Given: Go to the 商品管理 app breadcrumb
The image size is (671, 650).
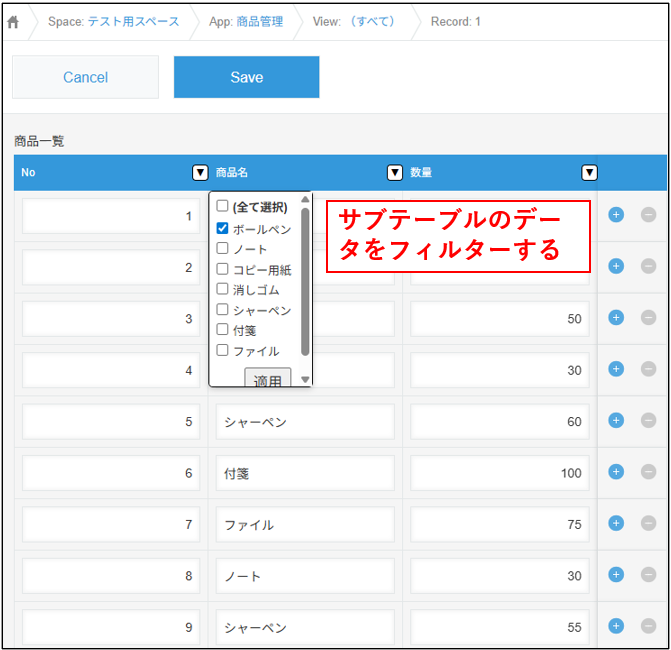Looking at the screenshot, I should point(259,22).
